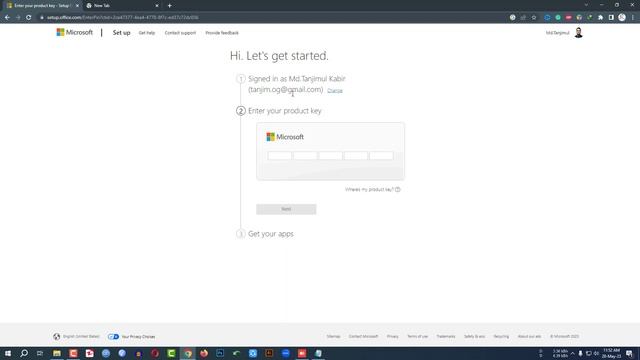This screenshot has height=360, width=640.
Task: Open Task View on the taskbar
Action: pyautogui.click(x=40, y=353)
